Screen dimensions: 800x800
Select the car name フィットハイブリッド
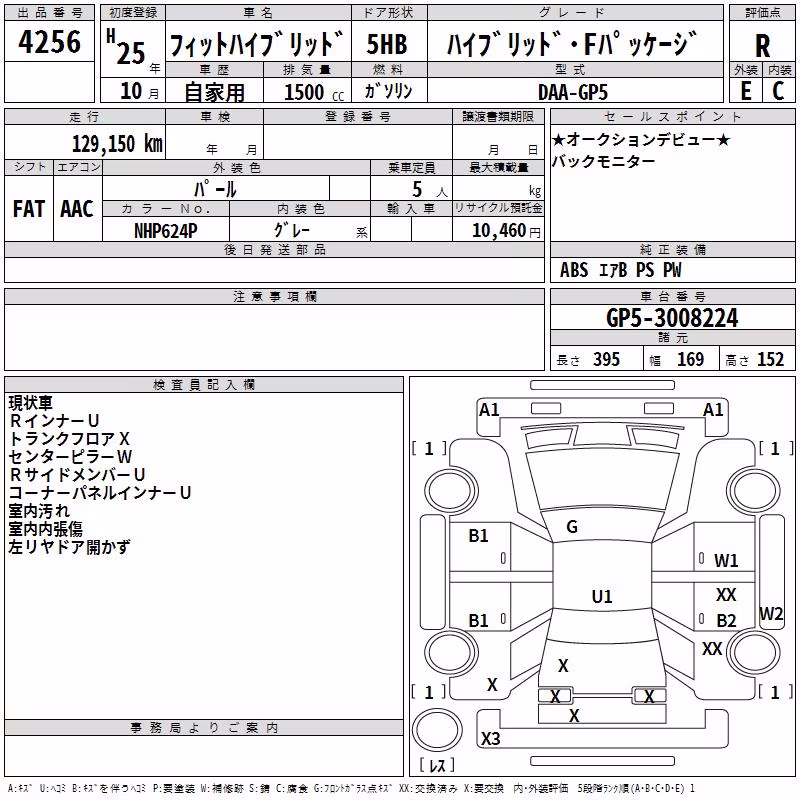(x=257, y=44)
